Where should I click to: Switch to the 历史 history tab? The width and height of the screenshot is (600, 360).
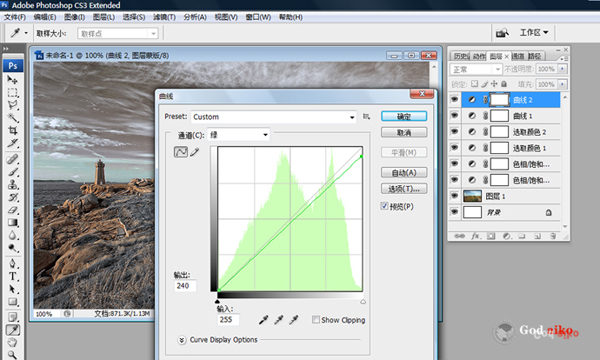[461, 56]
